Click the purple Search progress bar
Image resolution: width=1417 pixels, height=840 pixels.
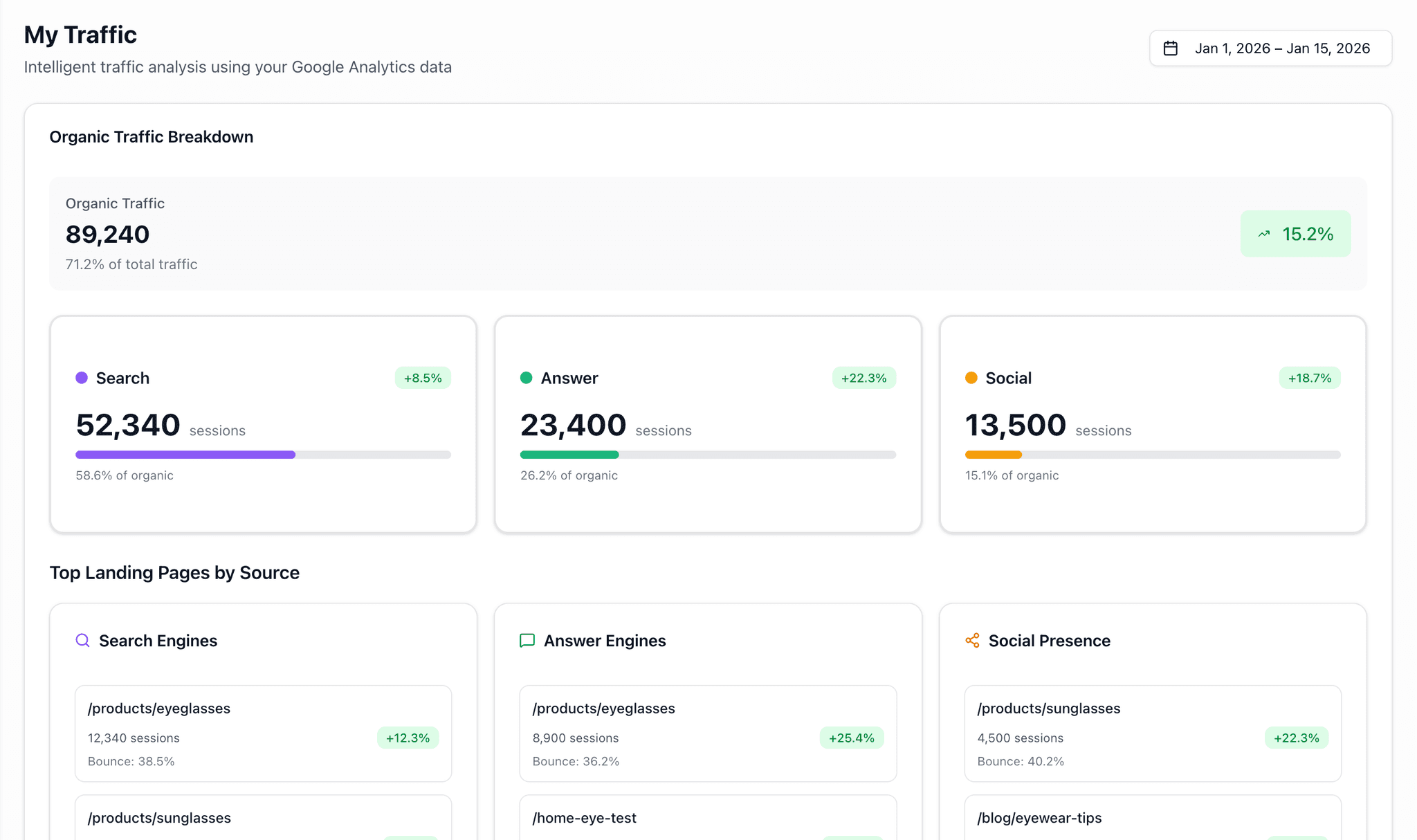click(x=185, y=455)
